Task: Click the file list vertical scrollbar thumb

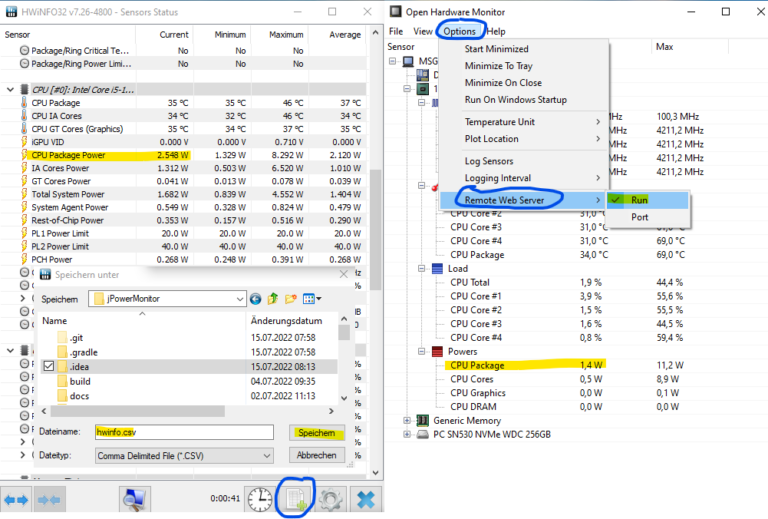Action: pos(344,332)
